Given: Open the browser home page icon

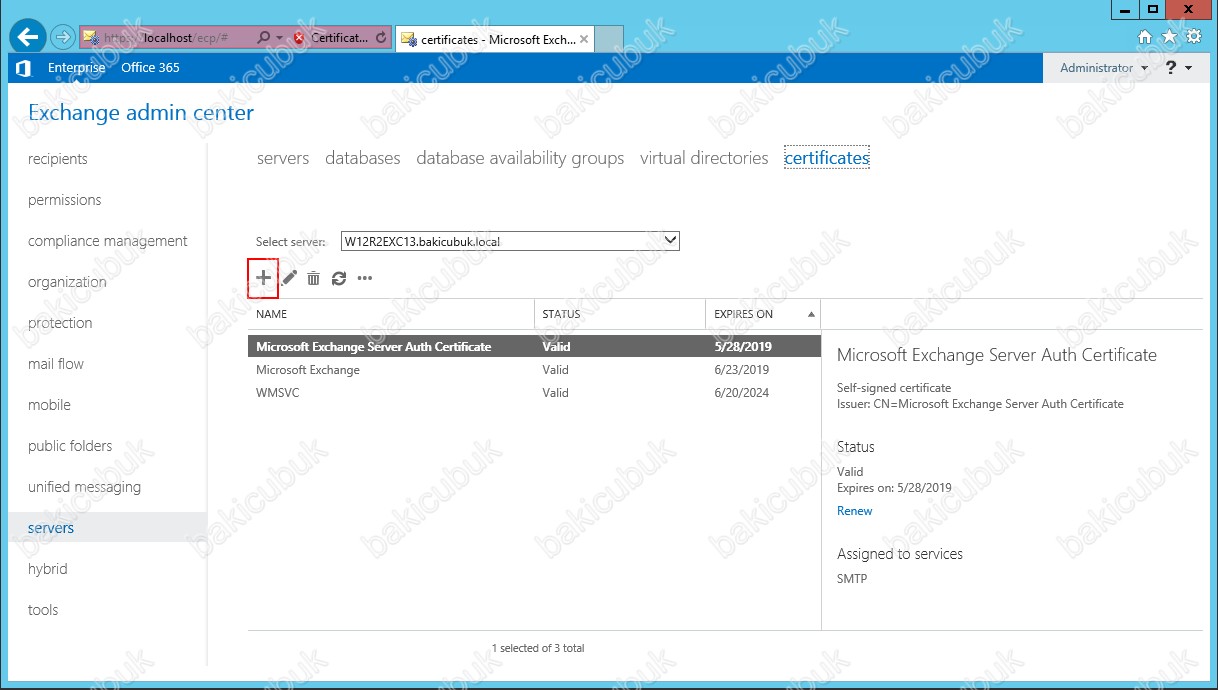Looking at the screenshot, I should pyautogui.click(x=1146, y=37).
